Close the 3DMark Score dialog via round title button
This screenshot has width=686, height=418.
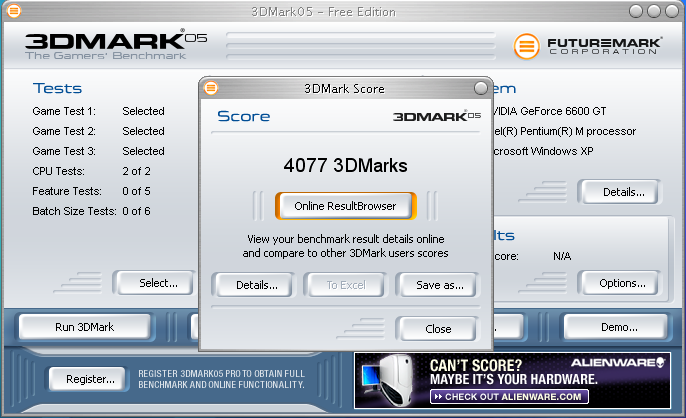(x=480, y=88)
